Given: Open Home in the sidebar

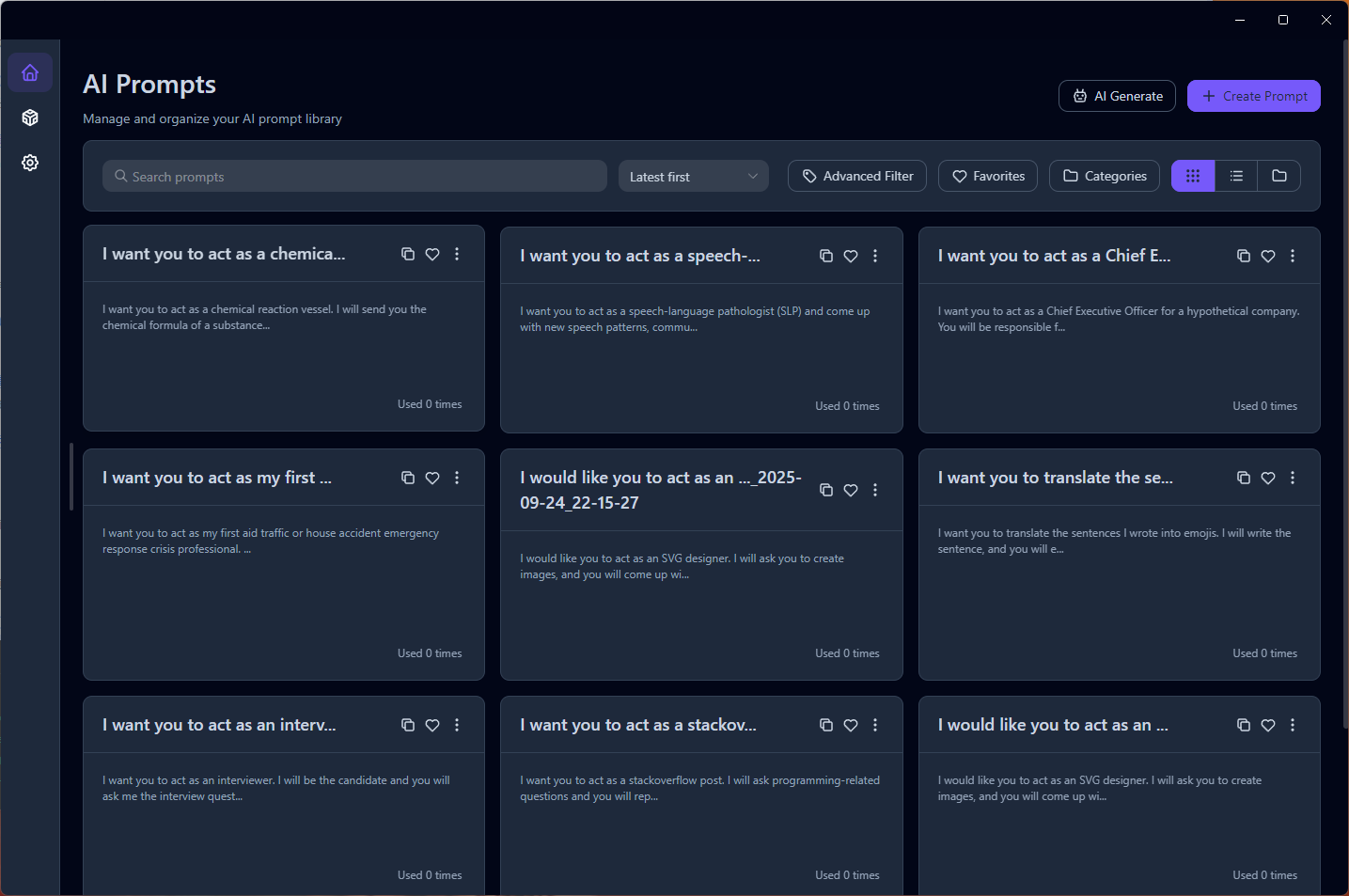Looking at the screenshot, I should pos(29,72).
